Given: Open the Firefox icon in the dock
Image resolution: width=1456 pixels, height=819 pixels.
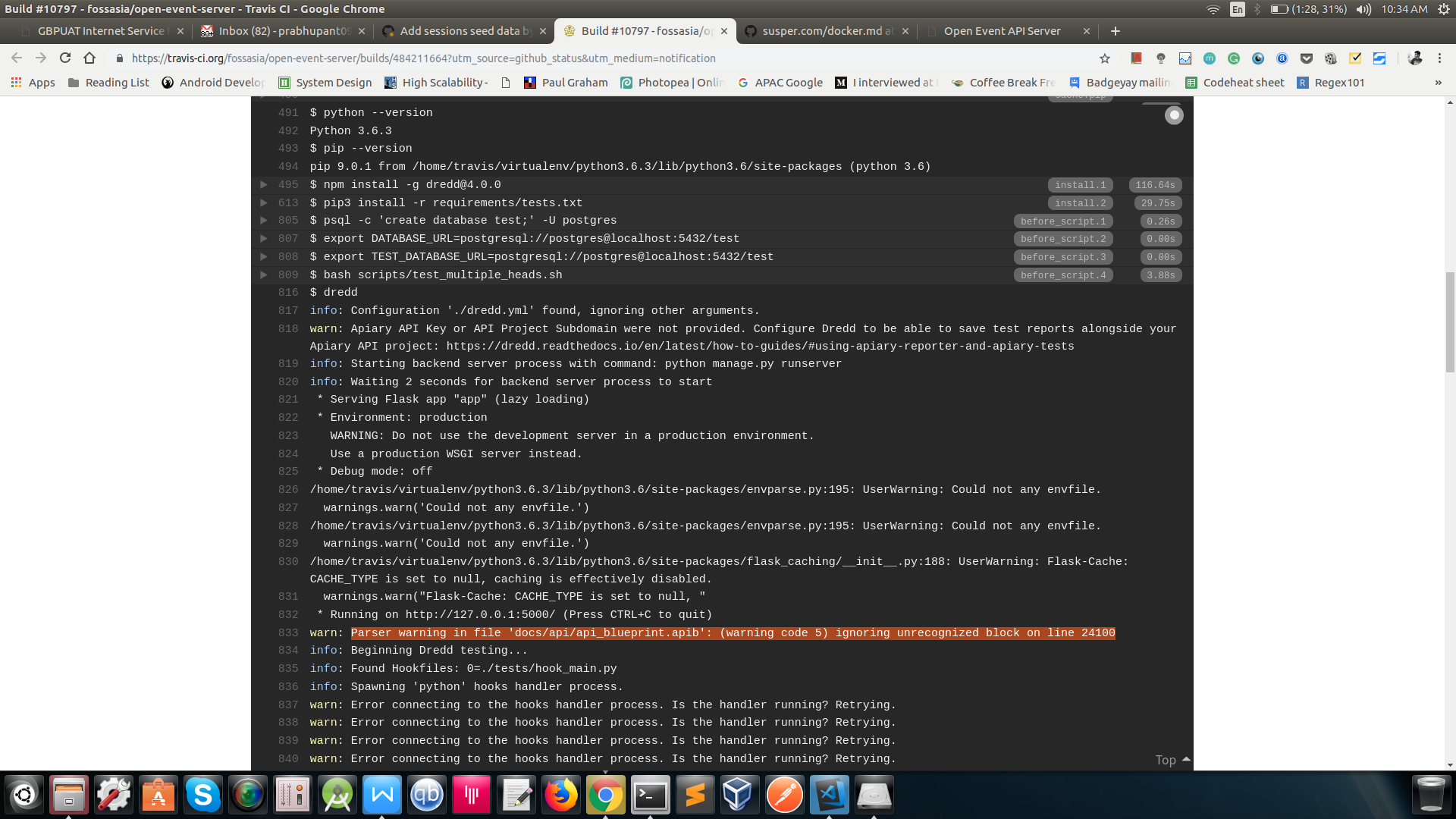Looking at the screenshot, I should tap(561, 795).
